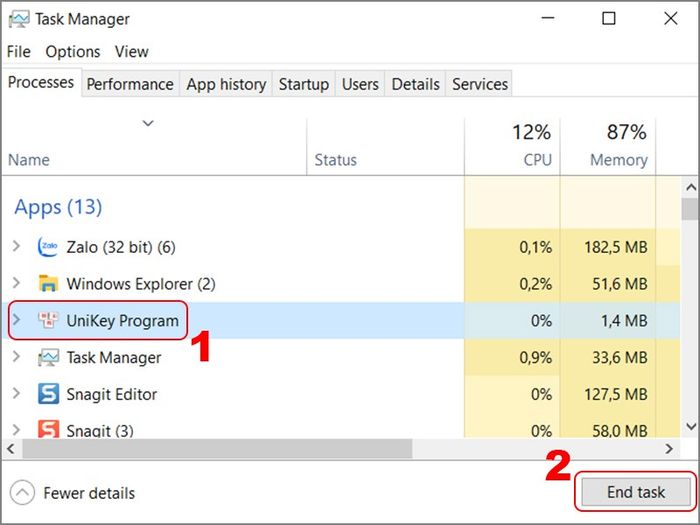This screenshot has height=525, width=700.
Task: Click the Snagit (3) icon
Action: pos(48,429)
